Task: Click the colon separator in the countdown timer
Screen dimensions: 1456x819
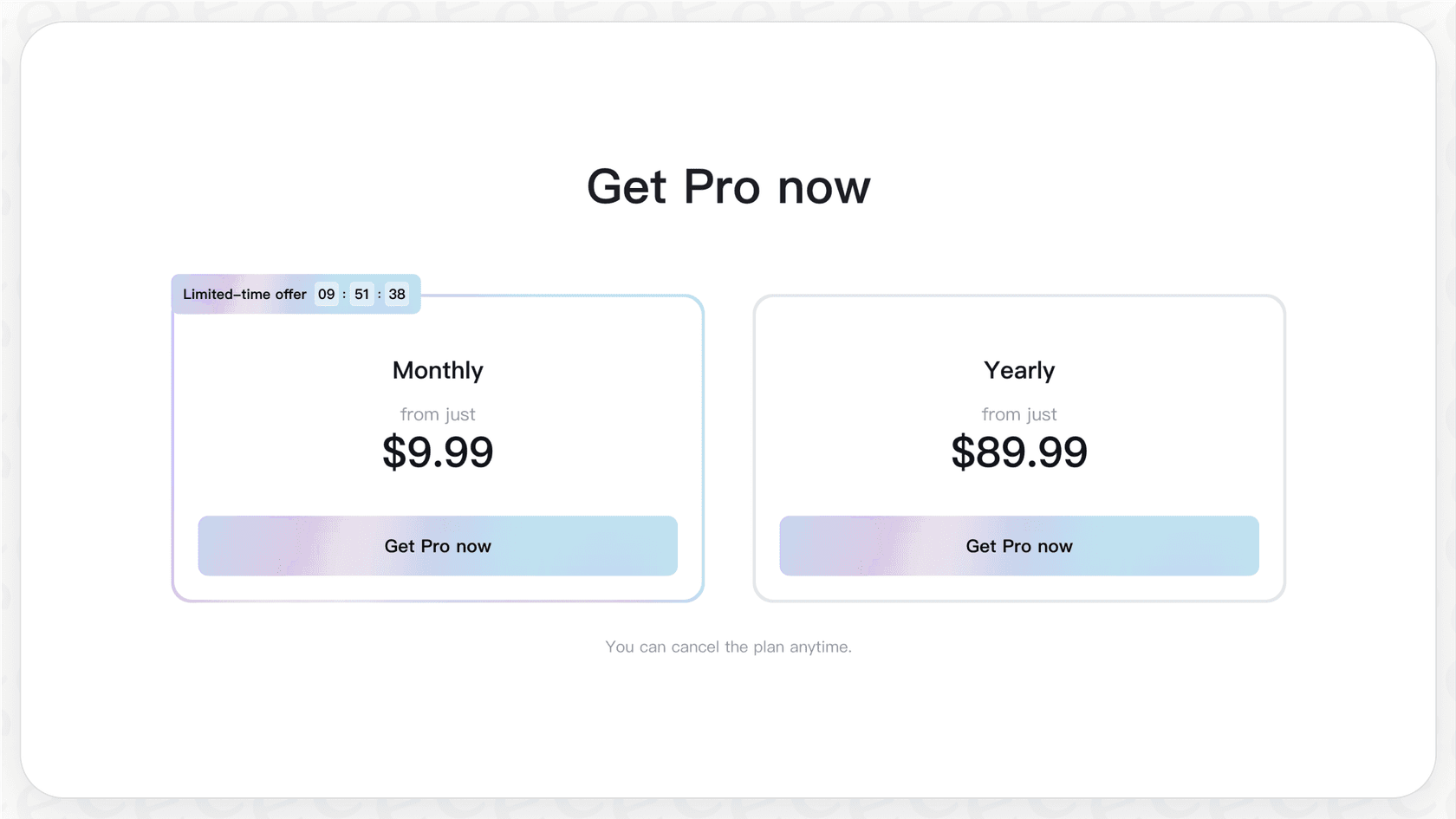Action: [344, 295]
